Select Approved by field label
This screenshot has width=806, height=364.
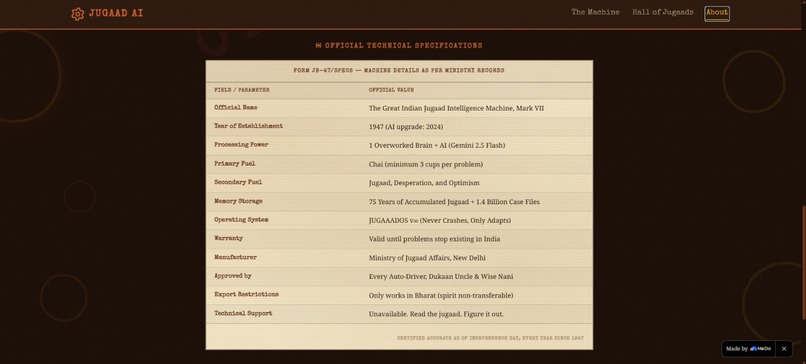click(x=233, y=276)
